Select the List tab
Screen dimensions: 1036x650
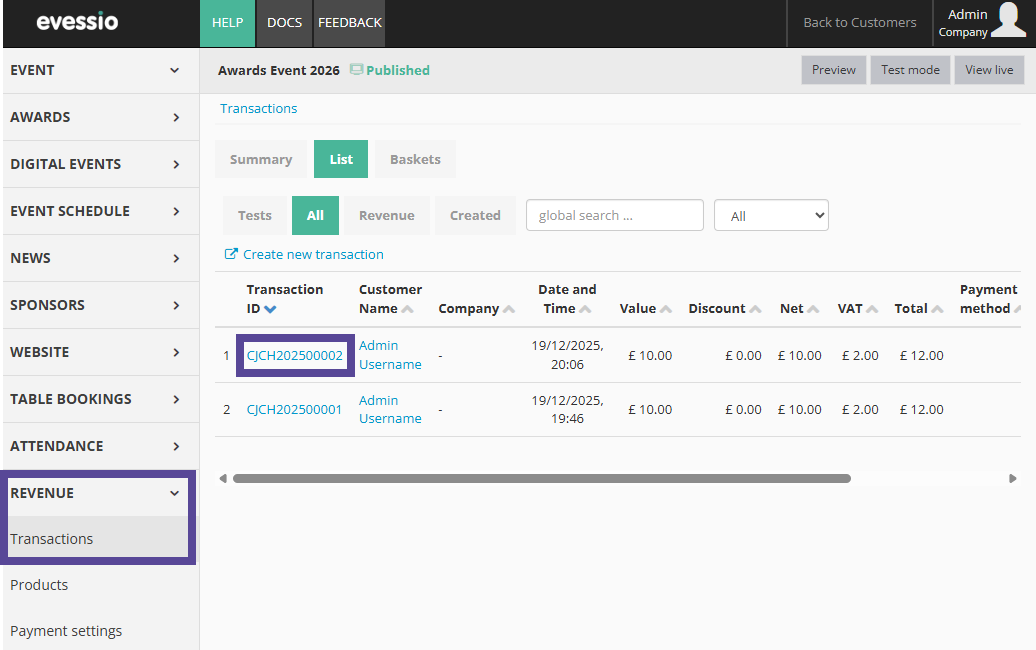coord(341,159)
